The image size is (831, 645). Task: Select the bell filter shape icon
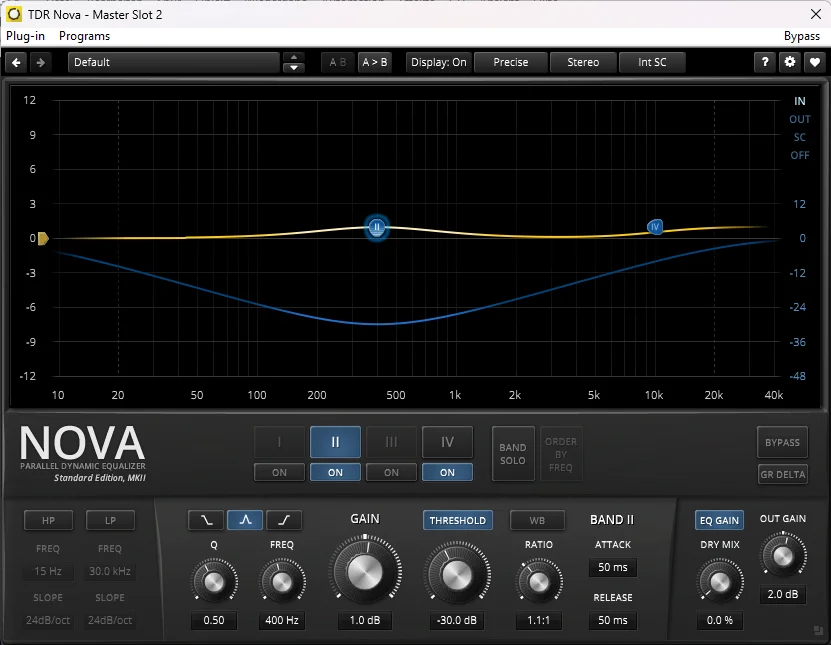pyautogui.click(x=245, y=520)
